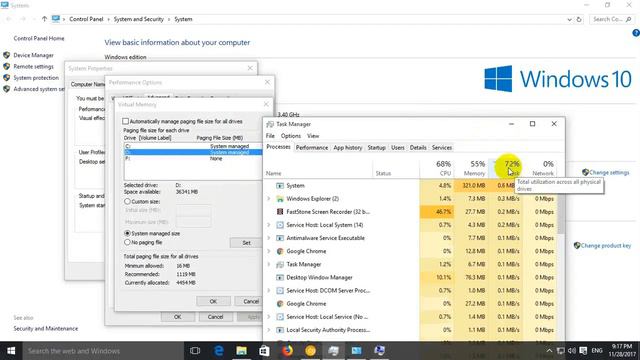
Task: Open the Windows Start menu
Action: pyautogui.click(x=11, y=351)
